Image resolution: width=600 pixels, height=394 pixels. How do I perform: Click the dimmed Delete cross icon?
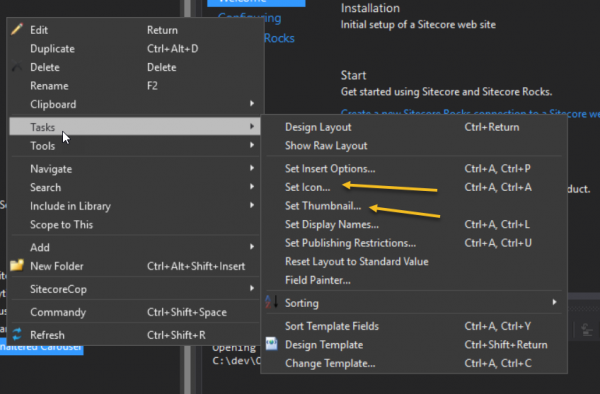(x=17, y=67)
